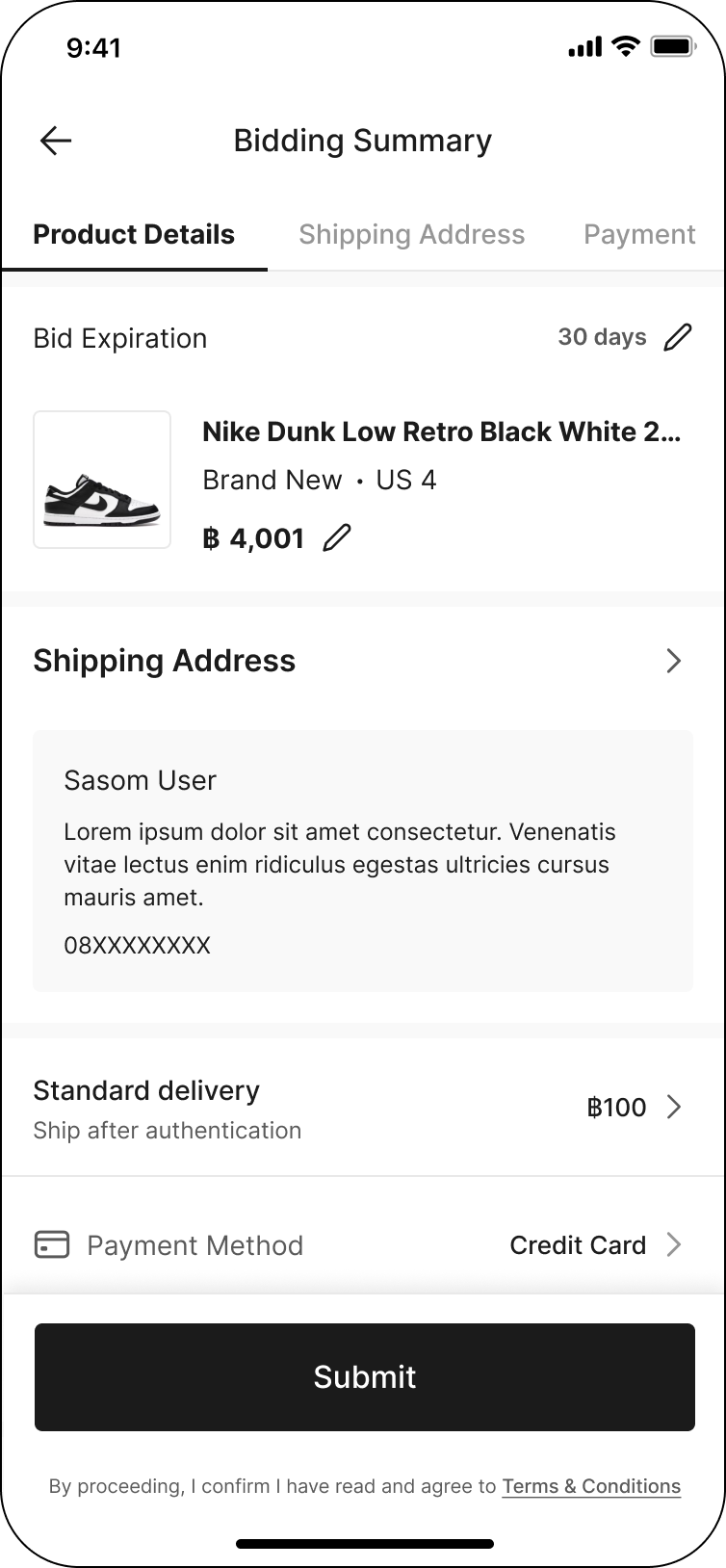The width and height of the screenshot is (726, 1568).
Task: Edit the bid price with pencil icon
Action: click(337, 538)
